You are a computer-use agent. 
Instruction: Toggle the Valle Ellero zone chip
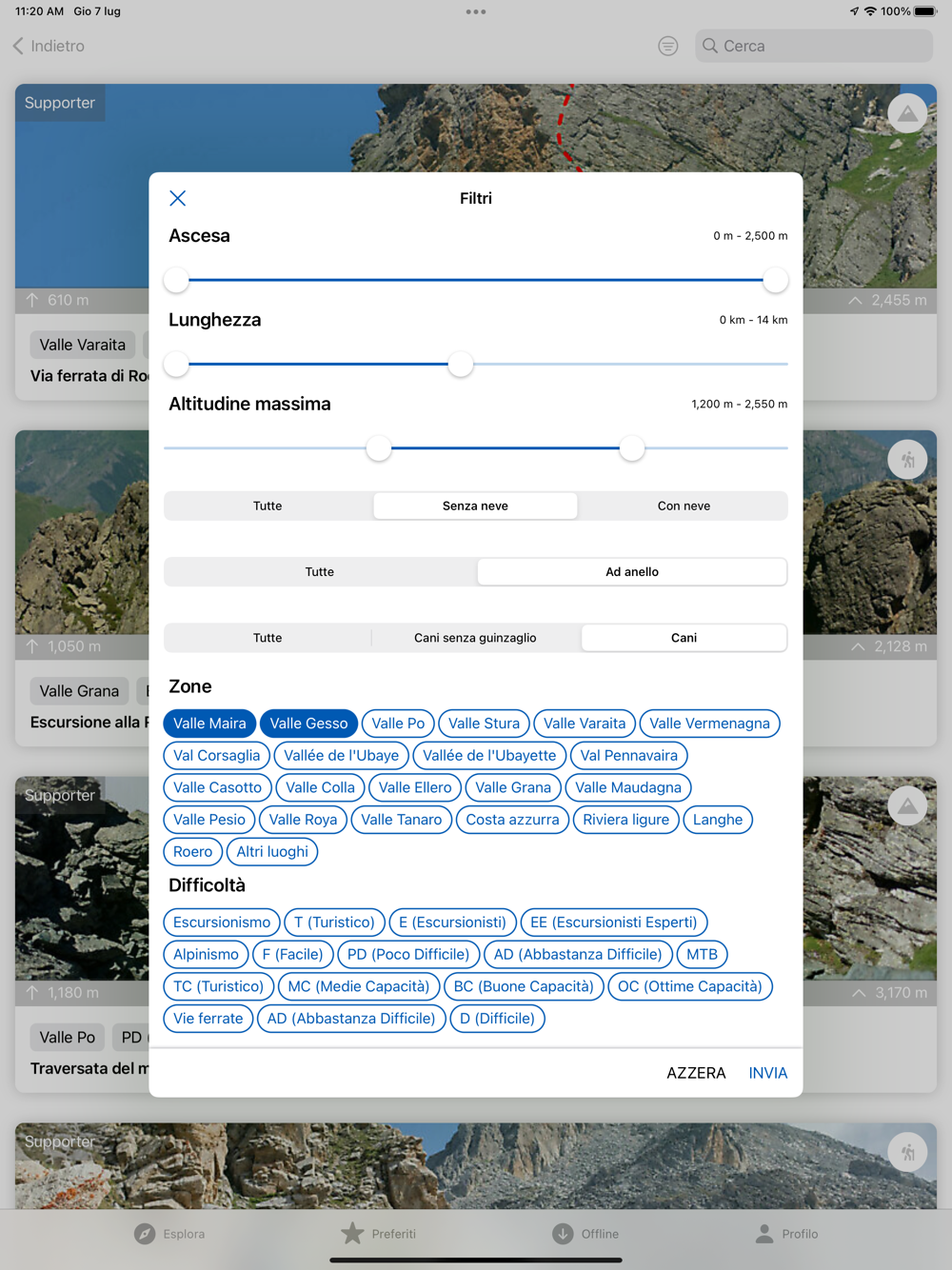[415, 787]
